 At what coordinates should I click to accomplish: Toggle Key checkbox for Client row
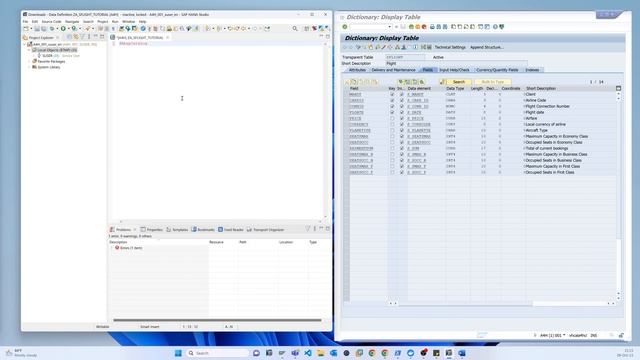click(392, 94)
